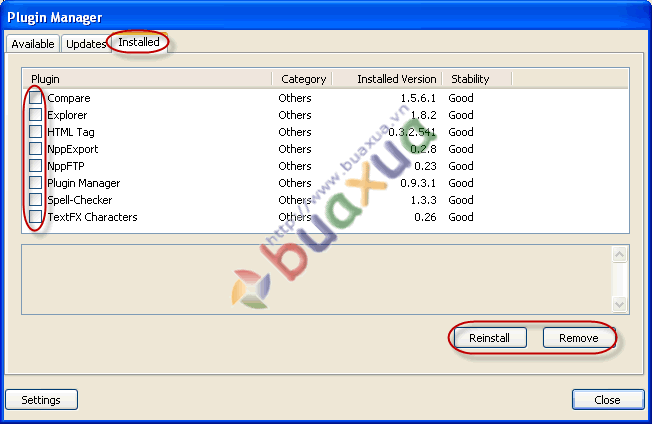Open the Updates tab

[x=86, y=44]
